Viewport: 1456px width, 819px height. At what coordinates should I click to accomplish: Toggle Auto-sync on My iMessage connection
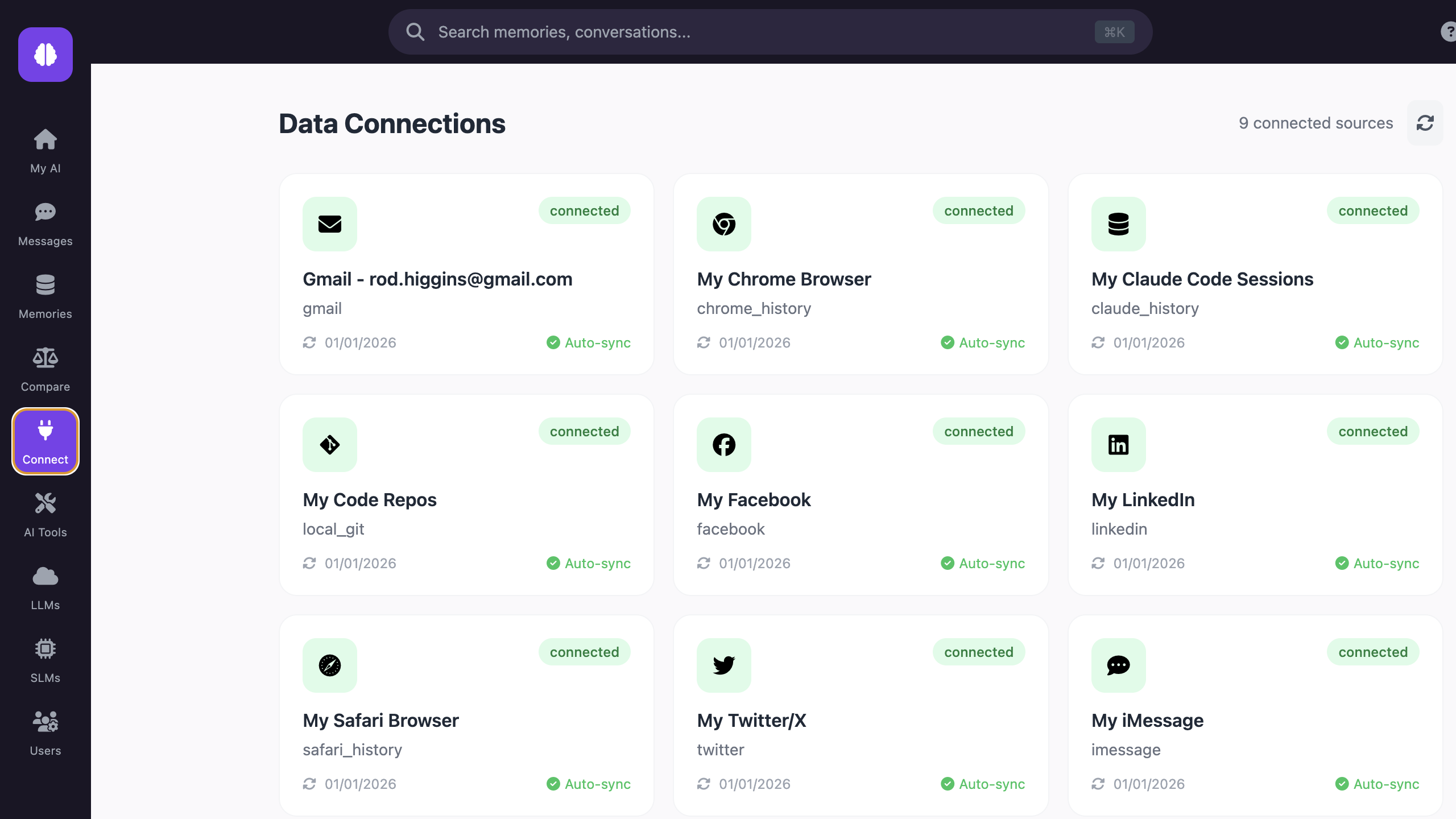1376,784
